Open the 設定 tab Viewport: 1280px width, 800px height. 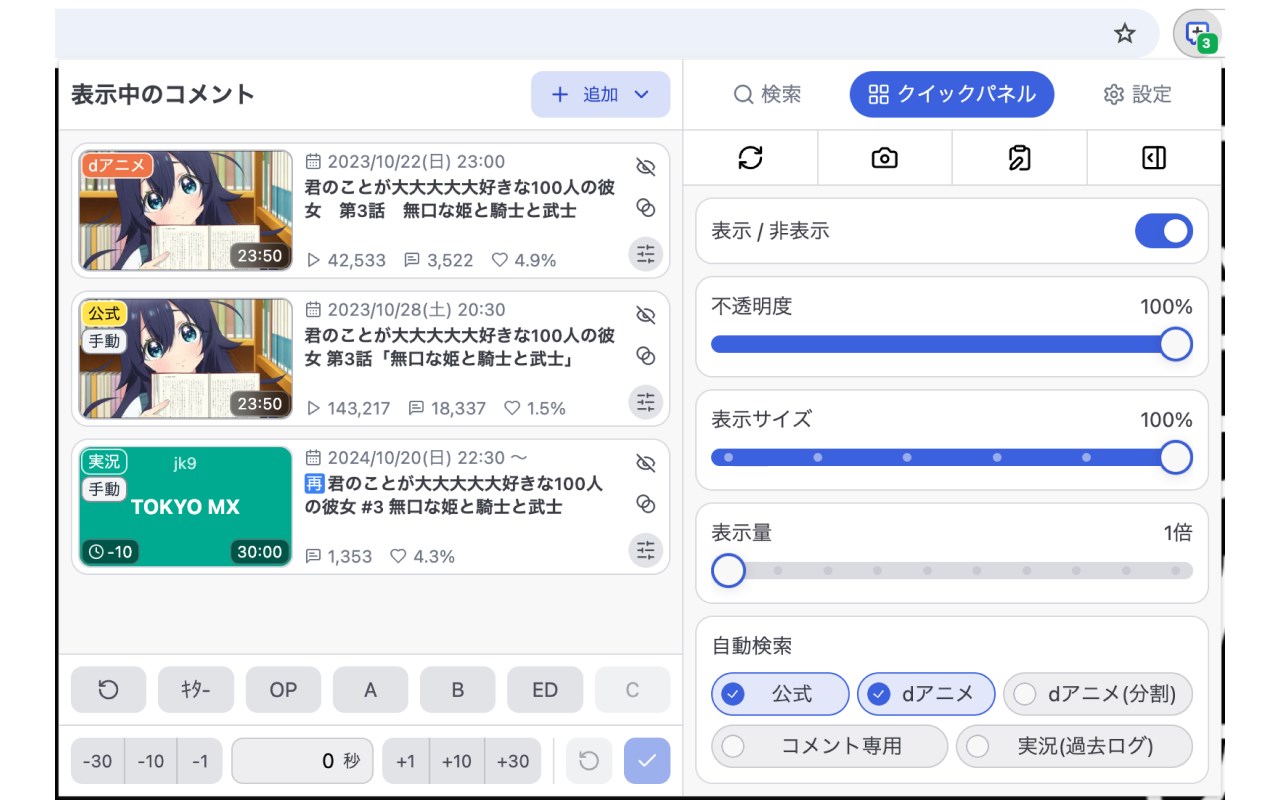click(x=1137, y=95)
